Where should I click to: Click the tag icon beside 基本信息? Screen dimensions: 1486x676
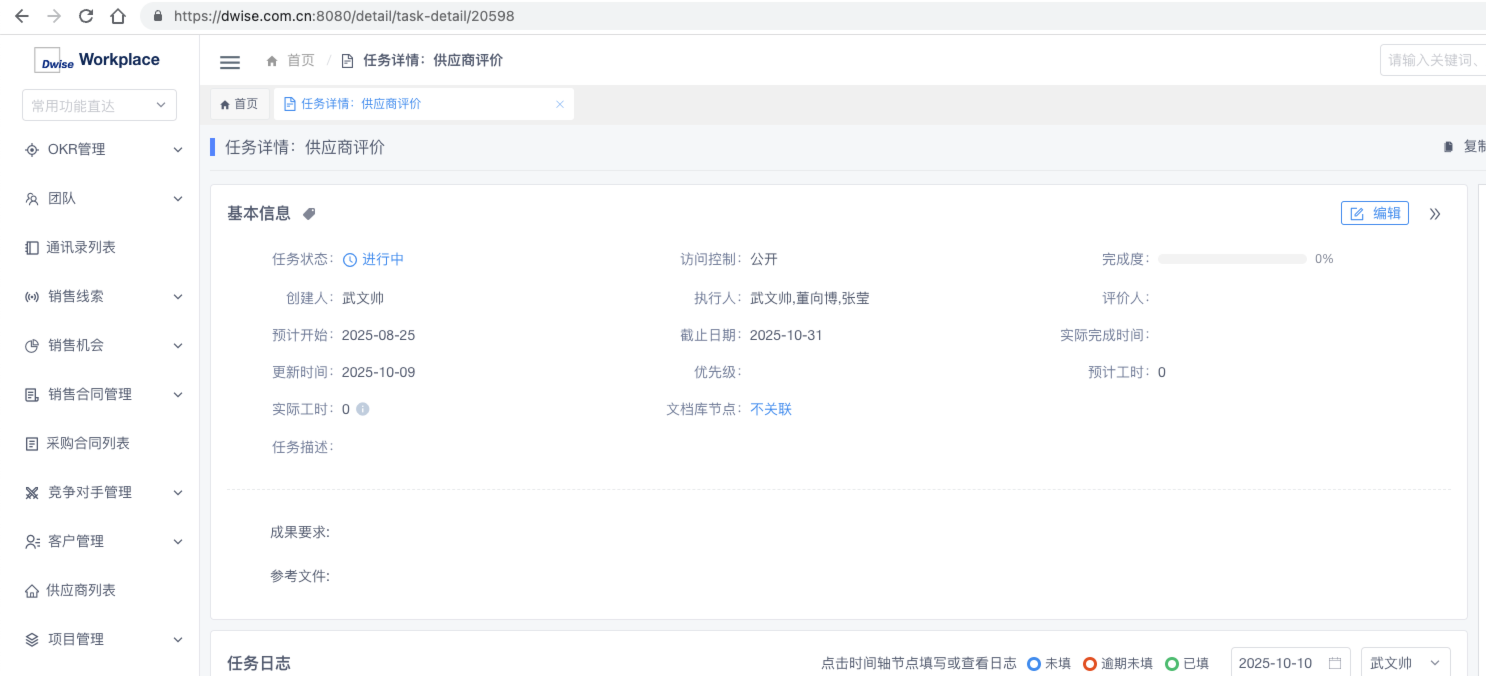pos(310,214)
